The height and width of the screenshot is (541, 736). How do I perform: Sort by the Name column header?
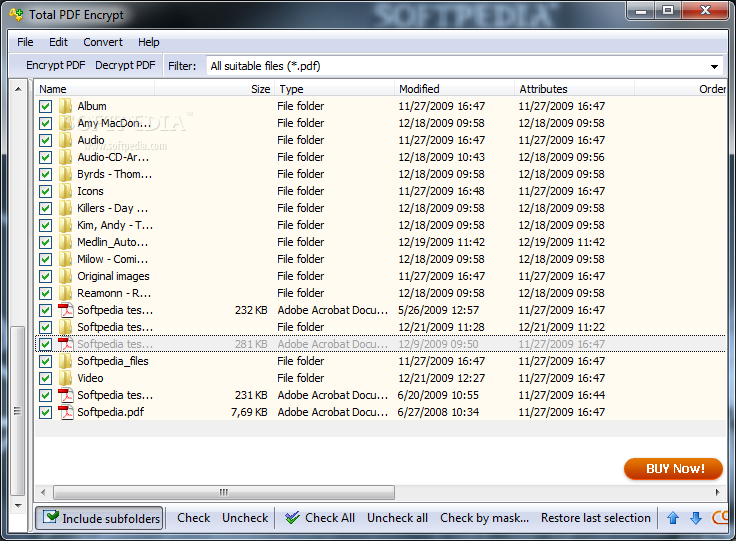[x=94, y=89]
